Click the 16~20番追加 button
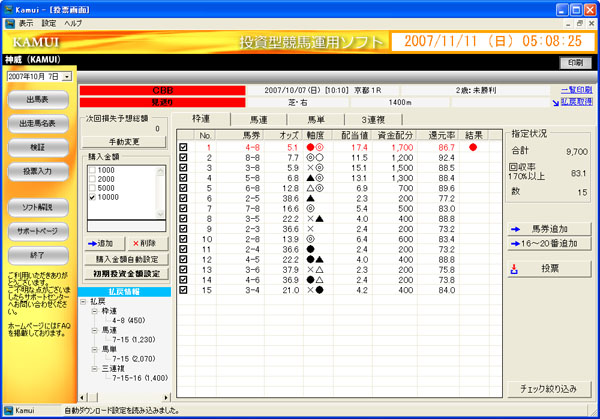Viewport: 600px width, 419px height. click(x=550, y=243)
